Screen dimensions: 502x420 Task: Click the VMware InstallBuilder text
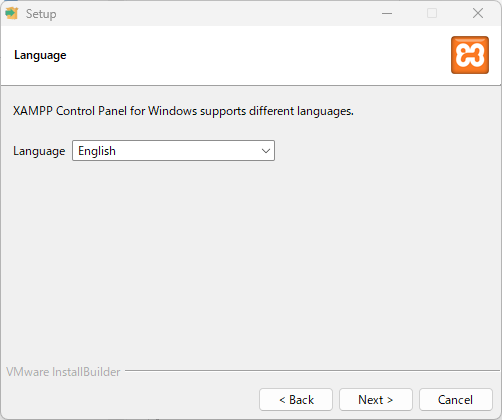tap(63, 372)
